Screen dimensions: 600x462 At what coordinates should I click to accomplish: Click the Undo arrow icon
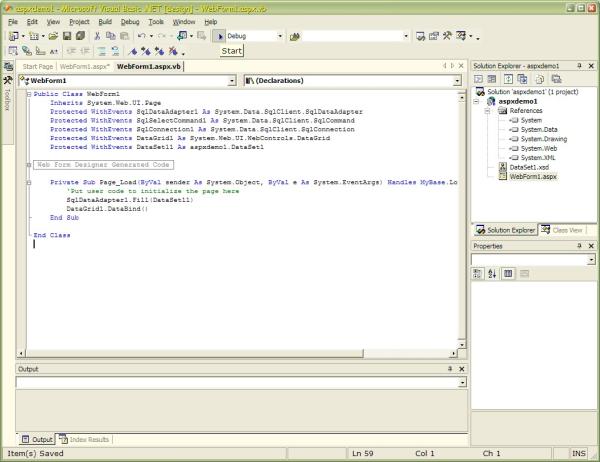142,36
